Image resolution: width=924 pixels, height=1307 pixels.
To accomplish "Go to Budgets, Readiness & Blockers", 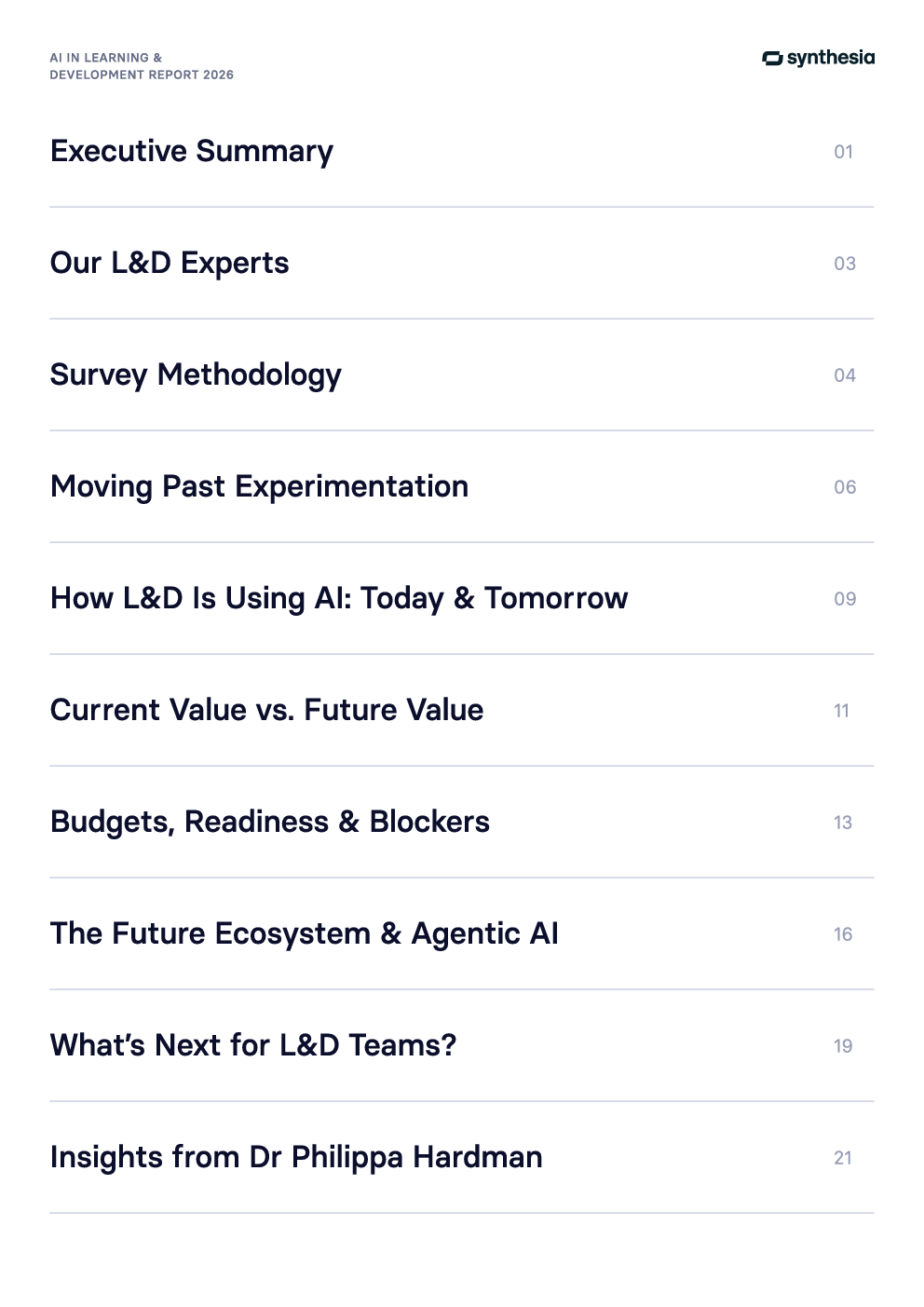I will pyautogui.click(x=270, y=822).
